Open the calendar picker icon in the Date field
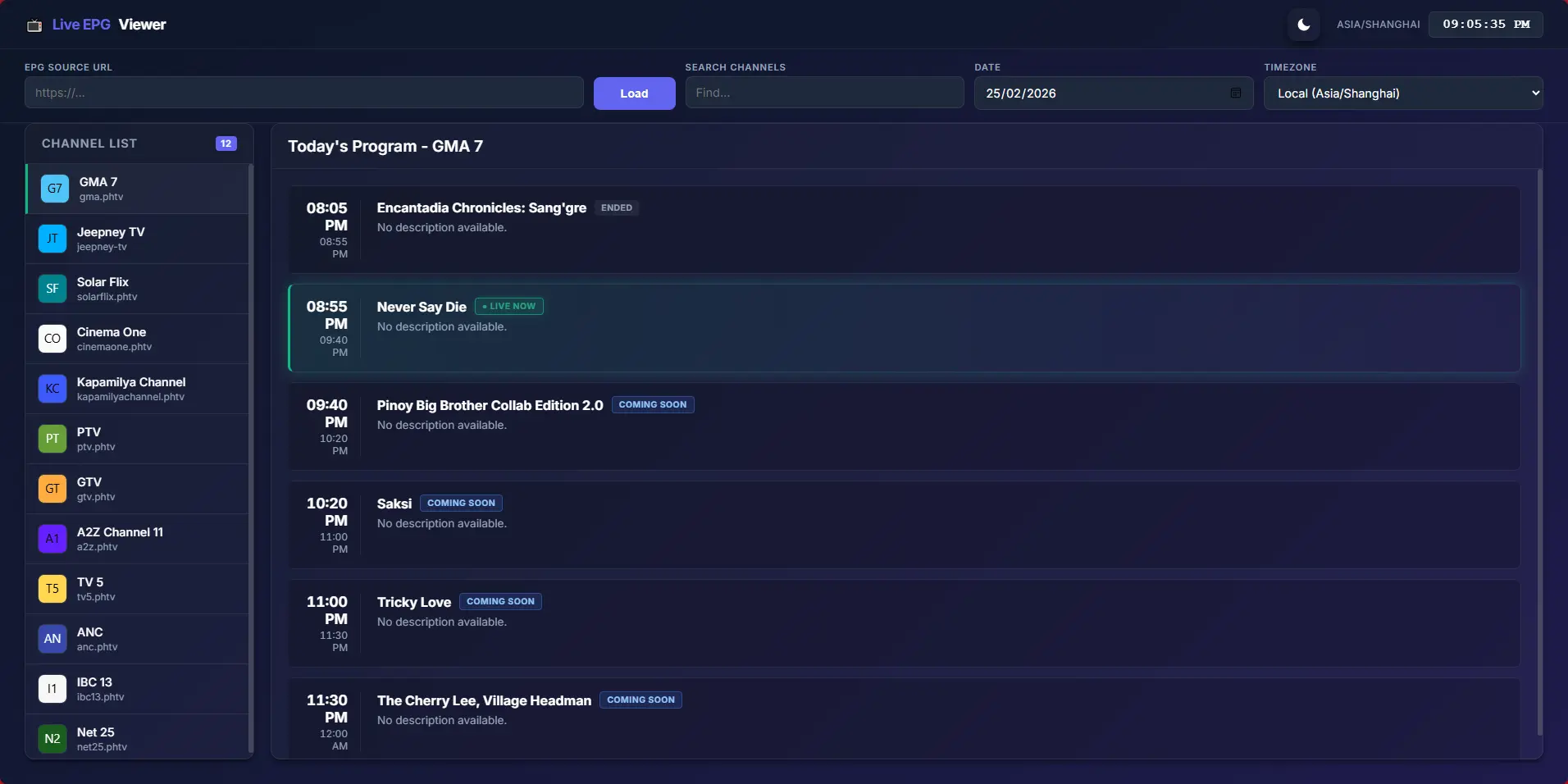 click(x=1236, y=93)
